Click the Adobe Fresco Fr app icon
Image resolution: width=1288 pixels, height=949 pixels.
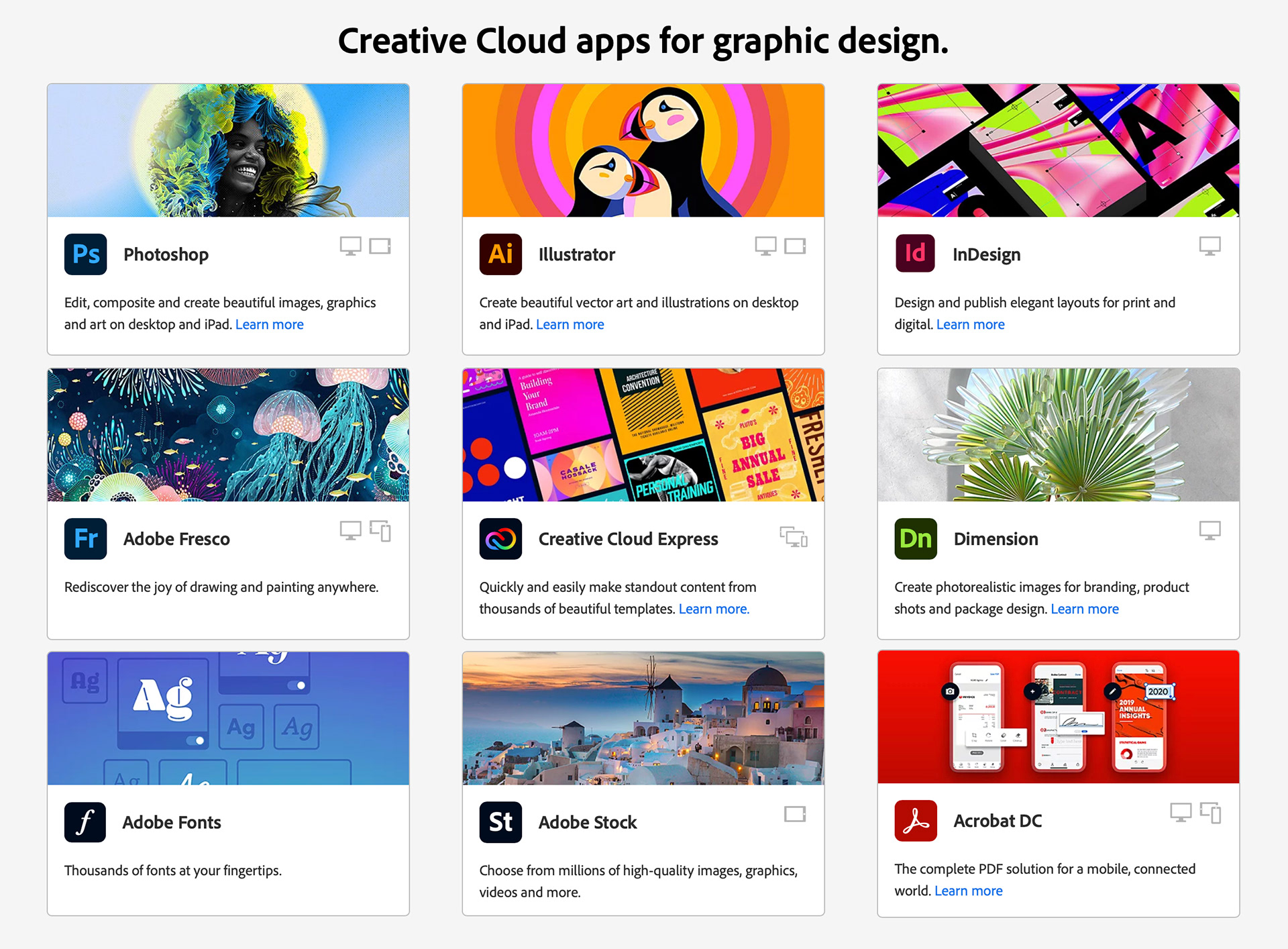click(x=85, y=539)
